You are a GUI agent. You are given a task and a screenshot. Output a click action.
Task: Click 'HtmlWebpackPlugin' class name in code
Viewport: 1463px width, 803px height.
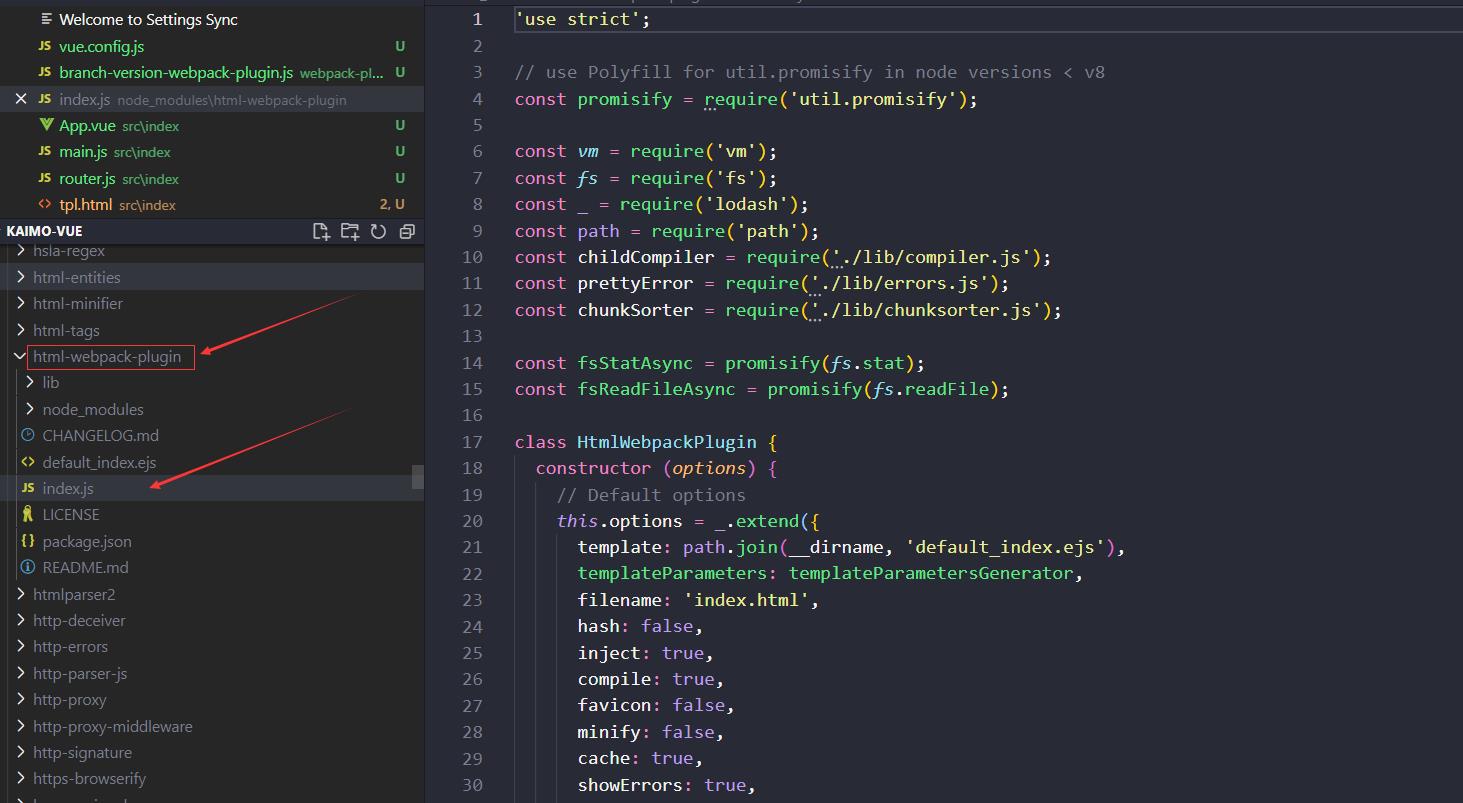pos(667,441)
